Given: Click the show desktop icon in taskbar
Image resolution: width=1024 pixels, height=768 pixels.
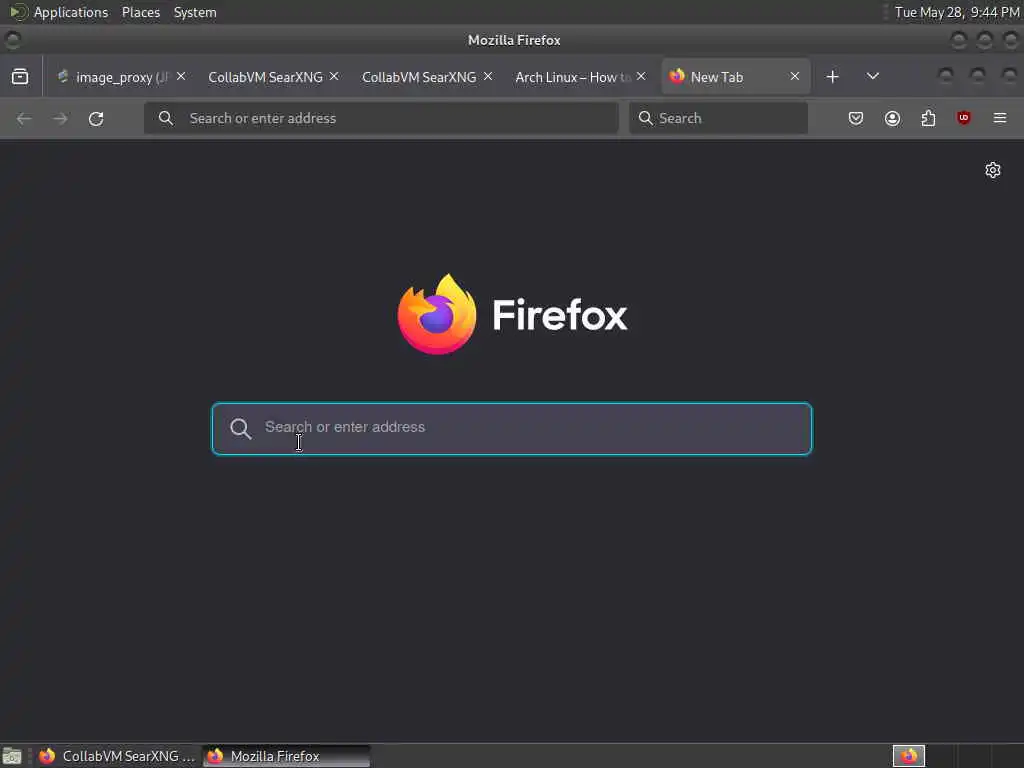Looking at the screenshot, I should [12, 756].
